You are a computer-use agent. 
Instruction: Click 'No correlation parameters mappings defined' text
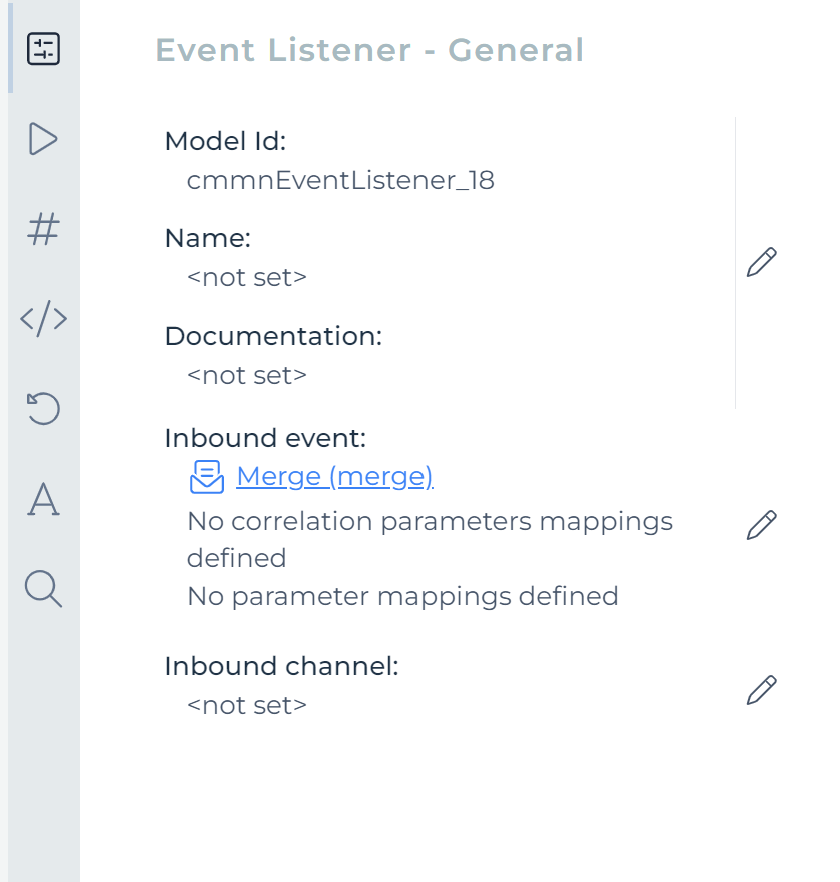430,521
